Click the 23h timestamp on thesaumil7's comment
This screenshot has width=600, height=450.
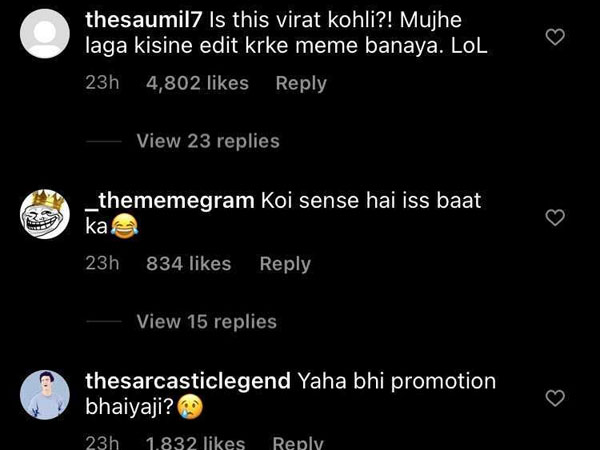tap(103, 84)
